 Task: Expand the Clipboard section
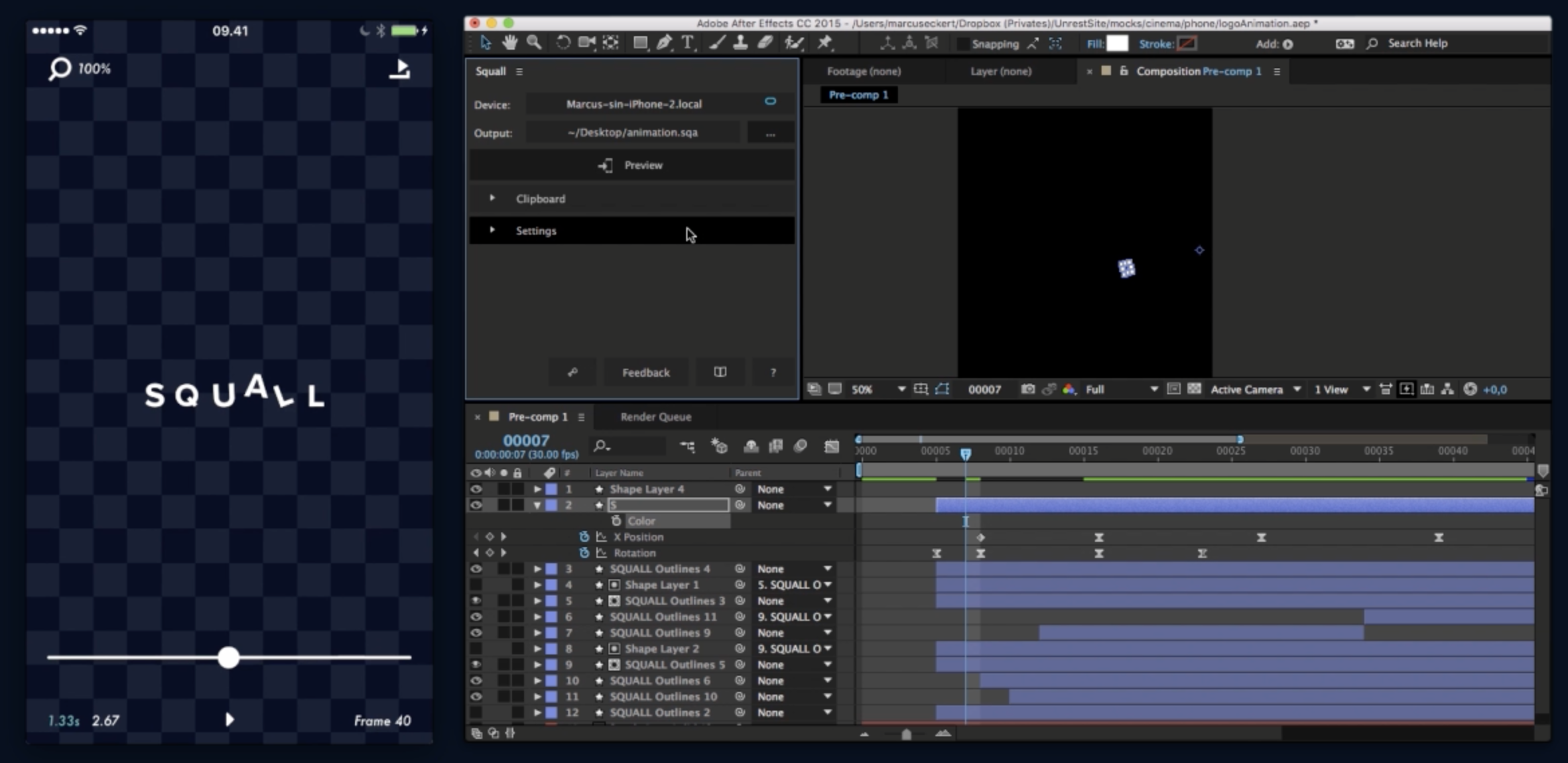(x=493, y=198)
